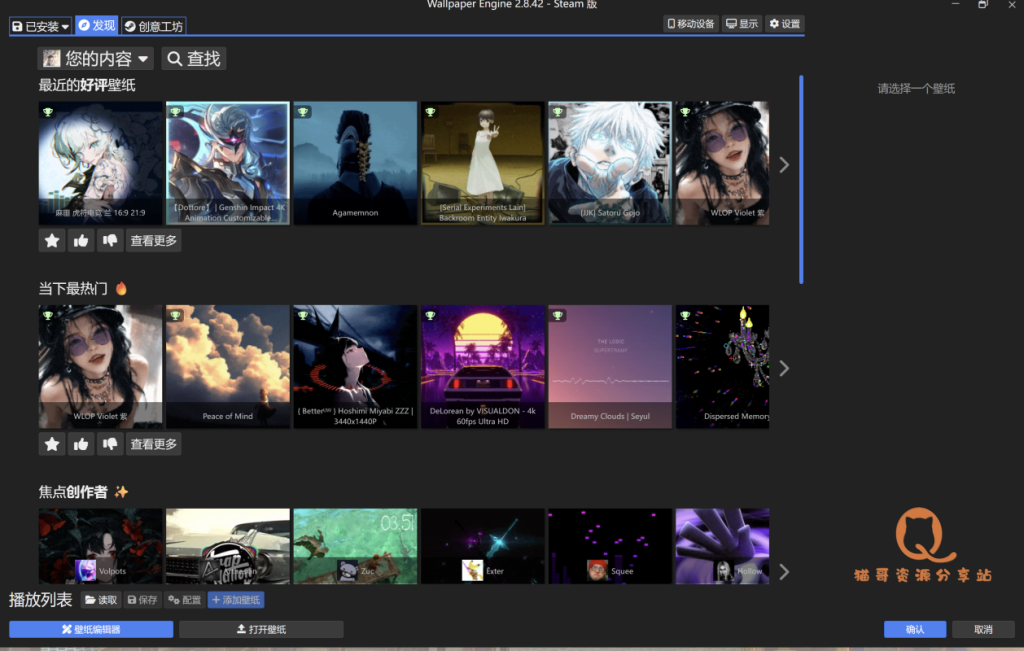Open creator Volpots card
1024x651 pixels.
pos(100,547)
